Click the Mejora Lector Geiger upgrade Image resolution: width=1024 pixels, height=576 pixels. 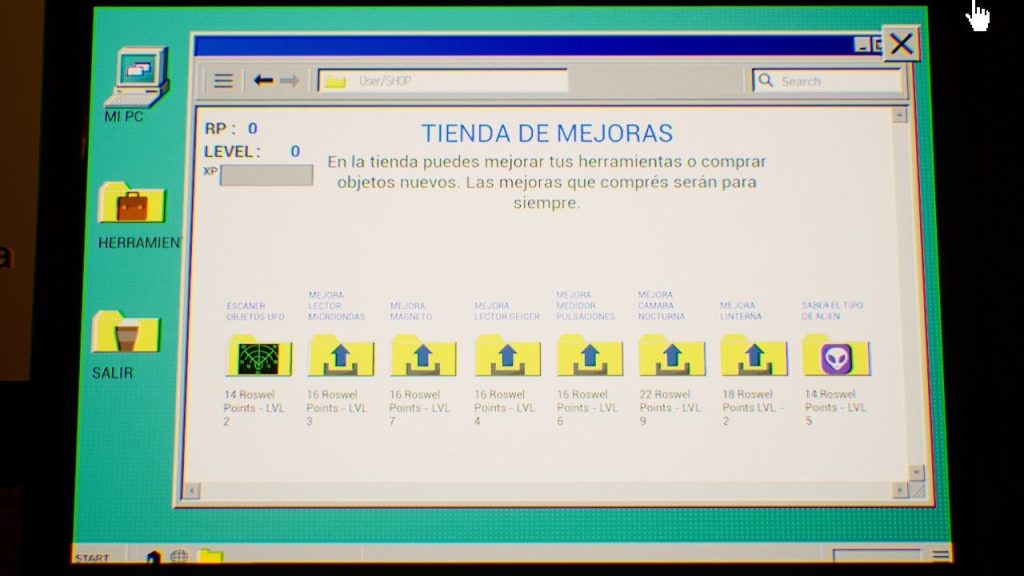pos(507,357)
